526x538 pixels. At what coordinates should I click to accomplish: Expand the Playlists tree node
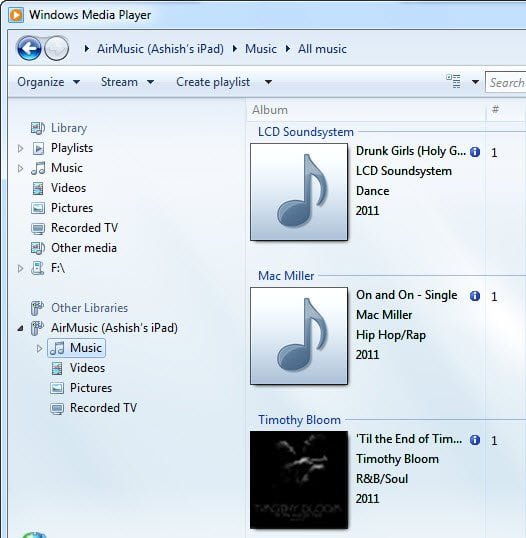20,148
